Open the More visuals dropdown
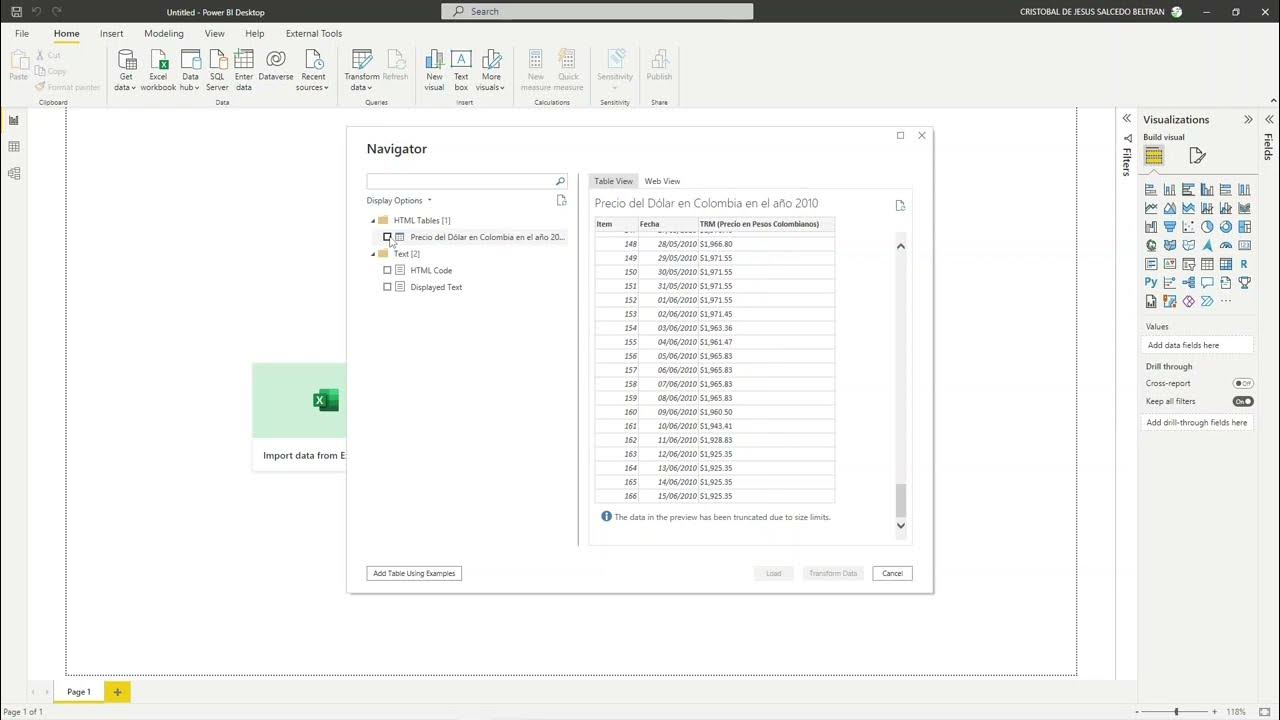Screen dimensions: 1280x720 [x=491, y=70]
